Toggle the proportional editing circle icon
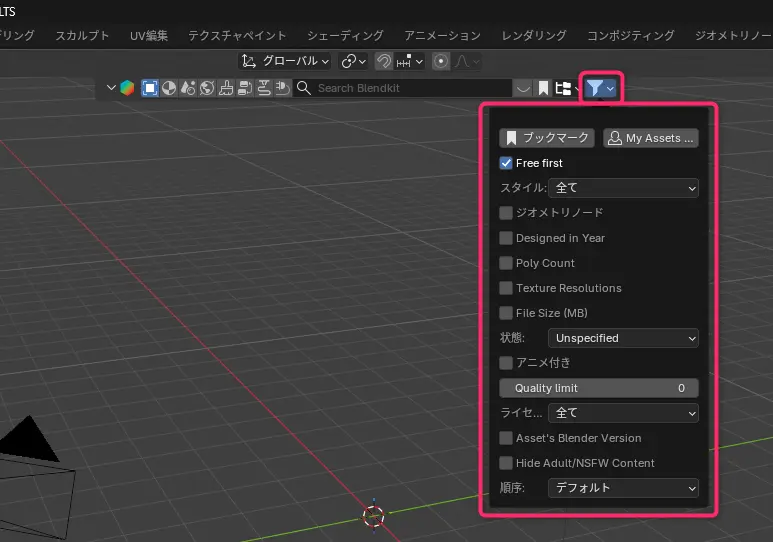The width and height of the screenshot is (773, 542). point(441,62)
